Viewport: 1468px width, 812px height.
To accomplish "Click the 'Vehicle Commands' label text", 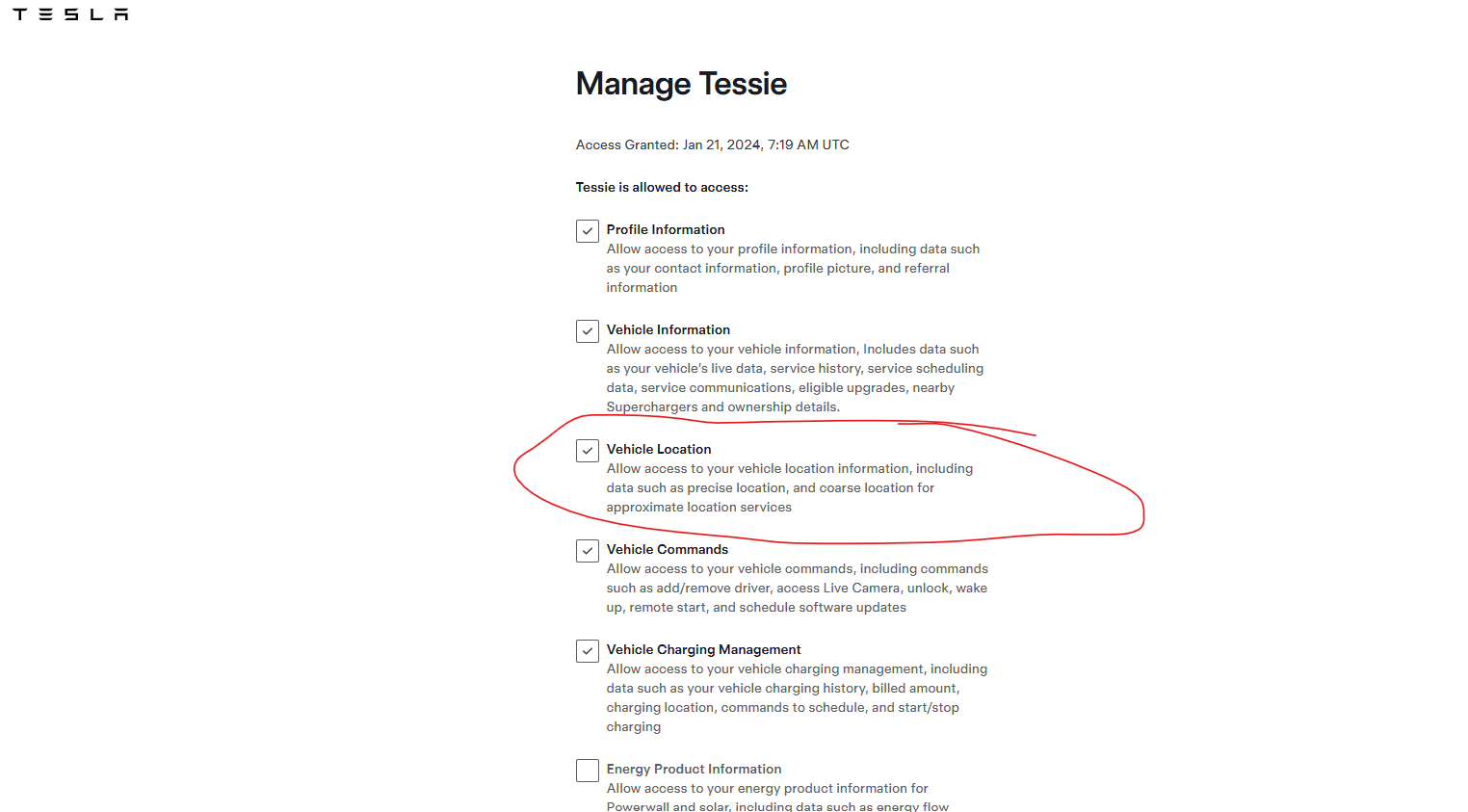I will tap(668, 549).
